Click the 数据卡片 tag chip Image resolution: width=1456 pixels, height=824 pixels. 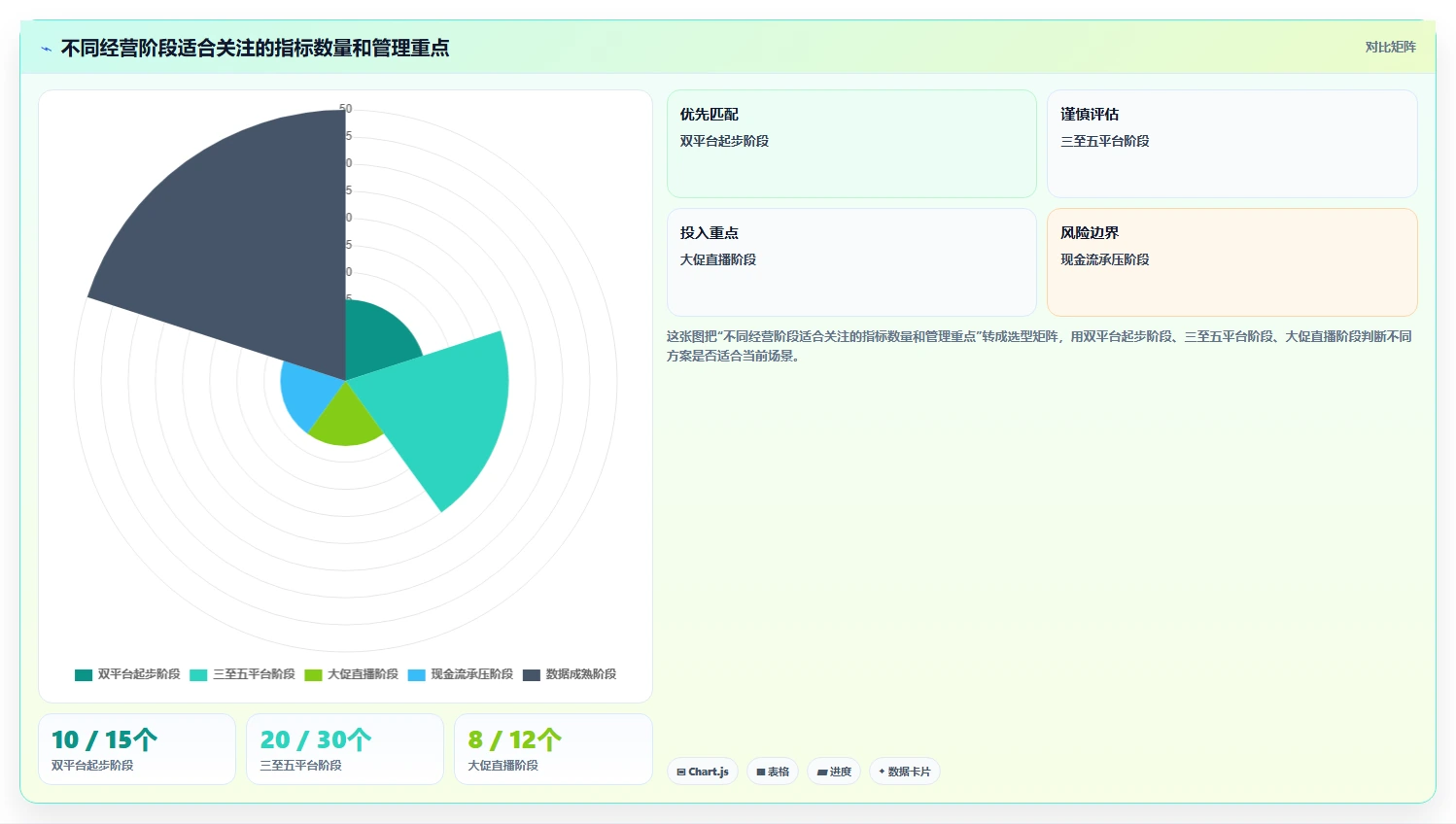905,772
